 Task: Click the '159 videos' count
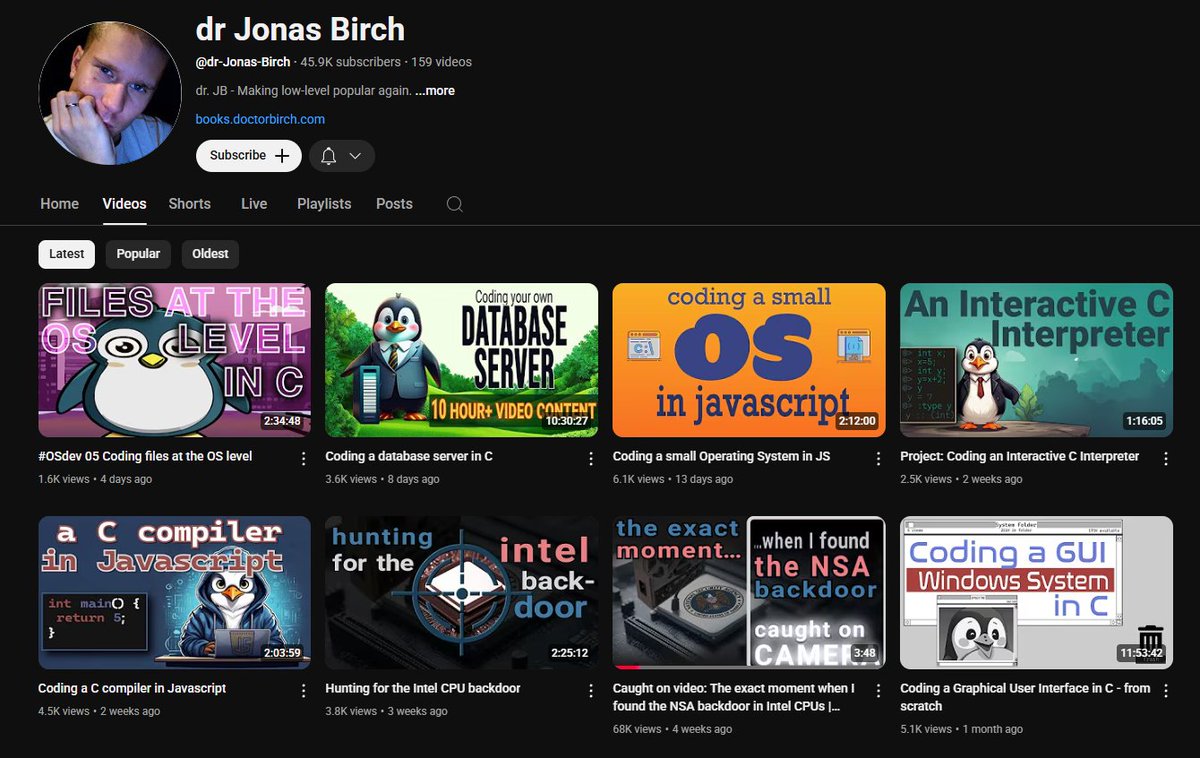click(x=442, y=62)
